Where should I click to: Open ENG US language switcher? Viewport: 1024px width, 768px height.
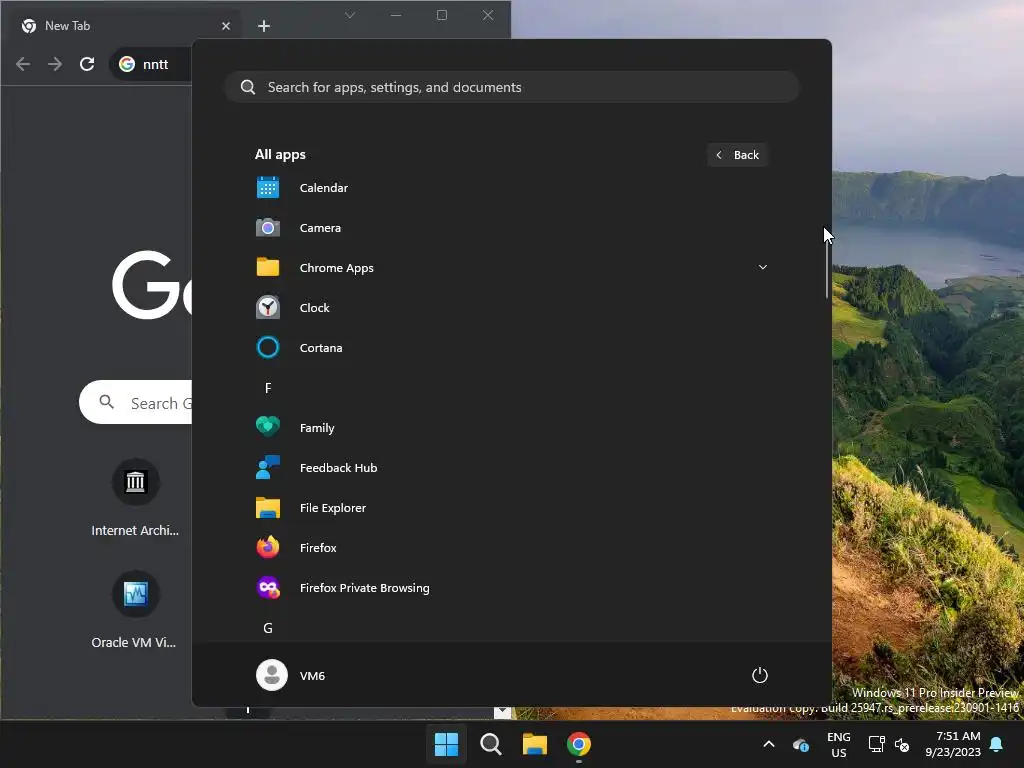[x=839, y=744]
